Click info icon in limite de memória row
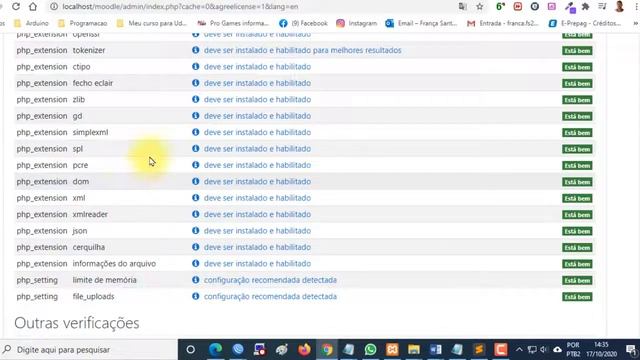Image resolution: width=640 pixels, height=360 pixels. point(196,280)
